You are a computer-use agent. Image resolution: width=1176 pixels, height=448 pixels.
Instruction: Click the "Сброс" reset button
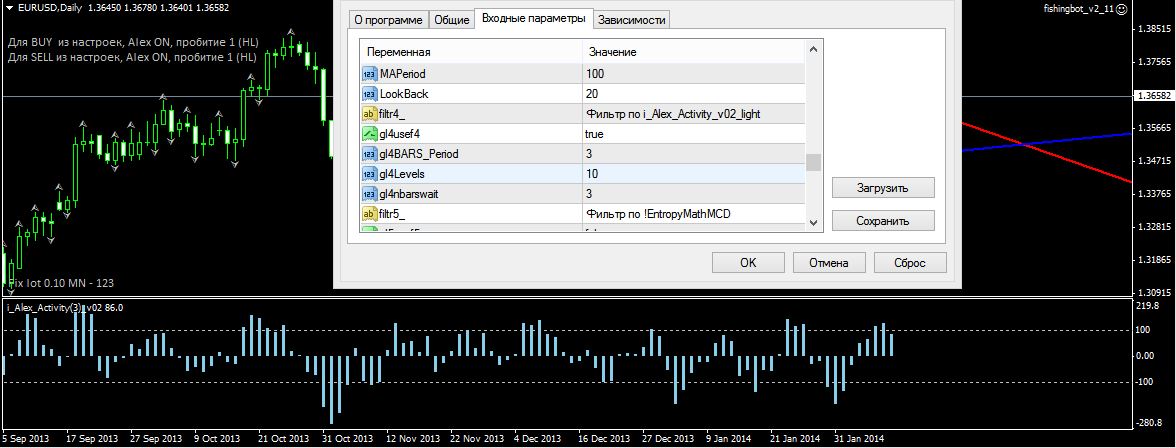910,263
